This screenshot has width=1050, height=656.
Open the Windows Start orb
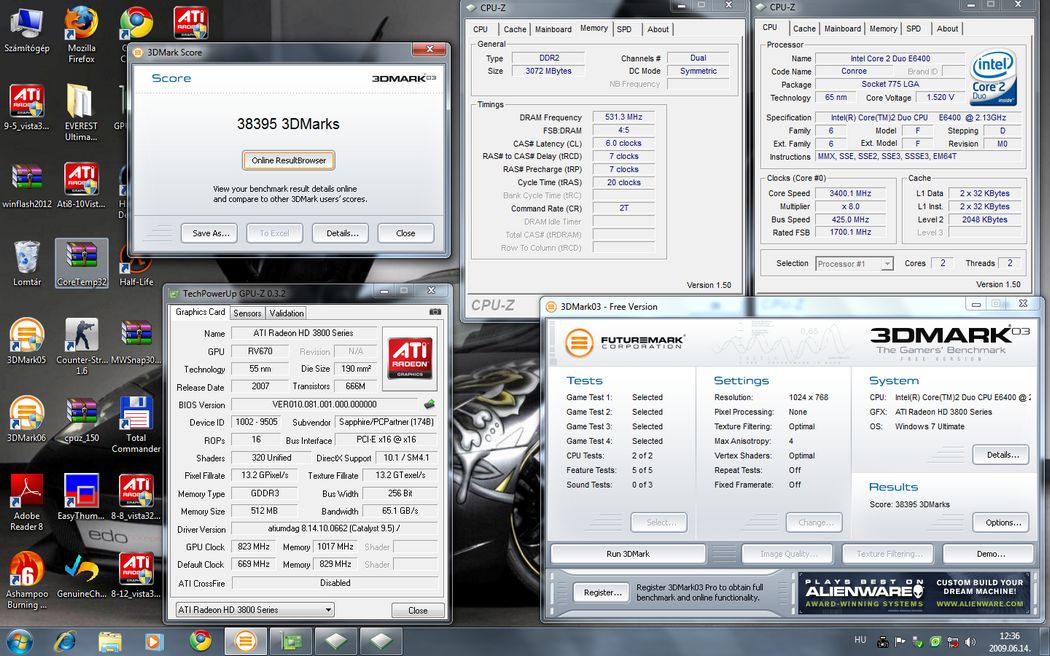coord(19,641)
